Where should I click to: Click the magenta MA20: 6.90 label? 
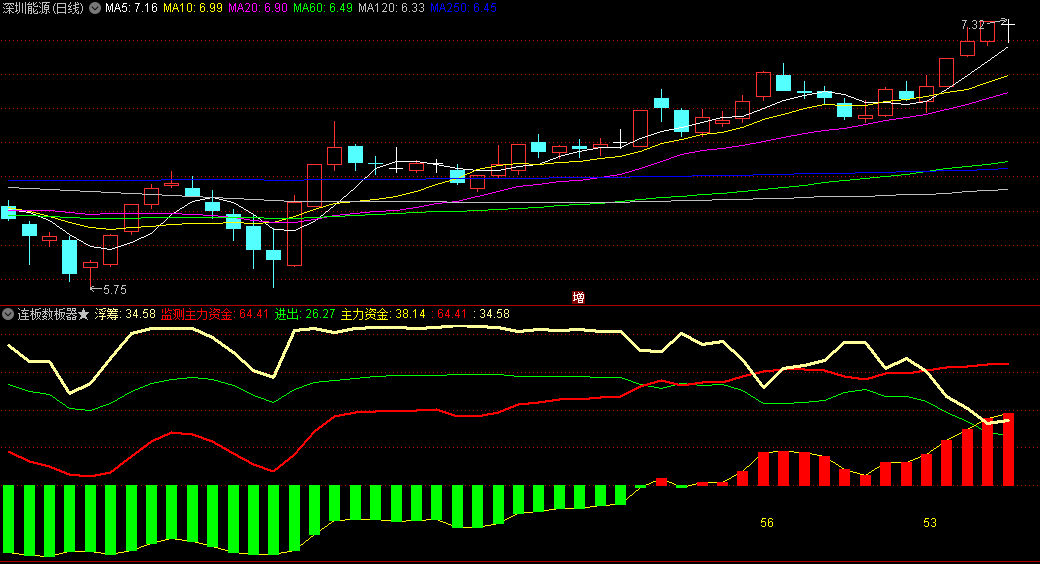coord(258,8)
